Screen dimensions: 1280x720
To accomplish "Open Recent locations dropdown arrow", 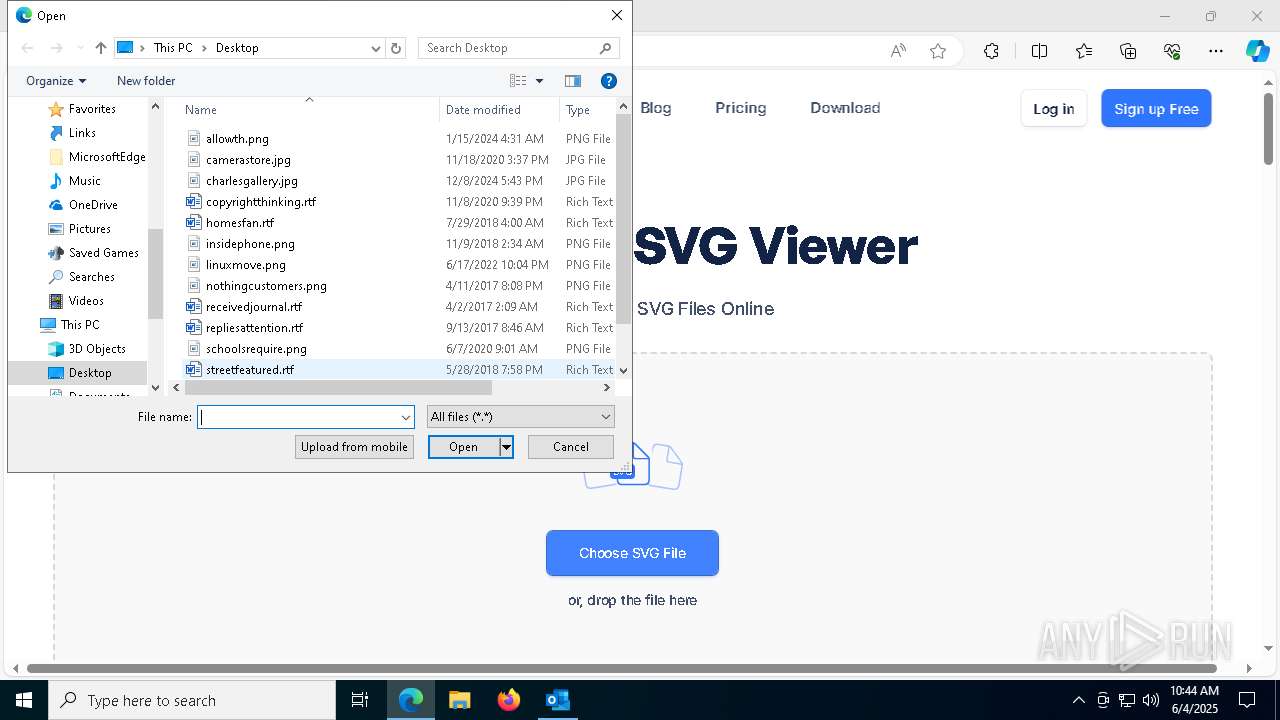I will (x=80, y=48).
